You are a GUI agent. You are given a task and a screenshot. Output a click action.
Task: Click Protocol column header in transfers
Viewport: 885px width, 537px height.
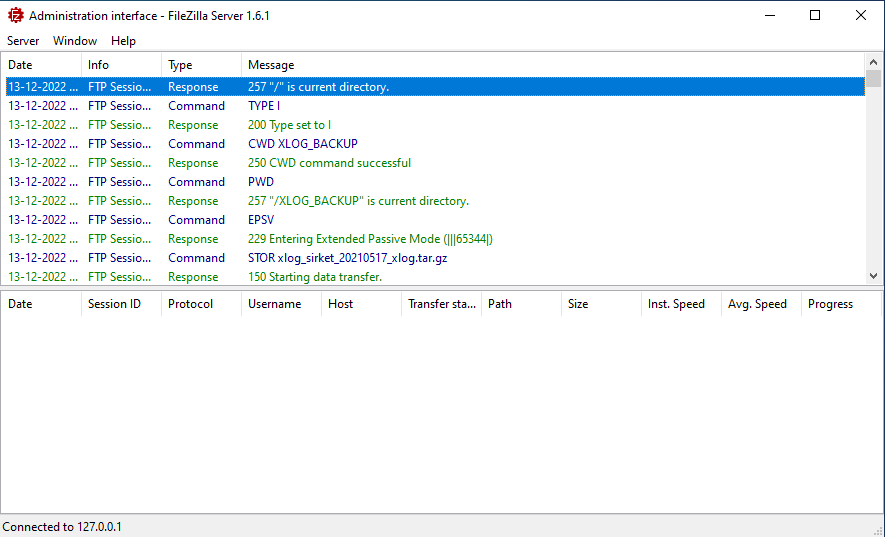pos(202,304)
